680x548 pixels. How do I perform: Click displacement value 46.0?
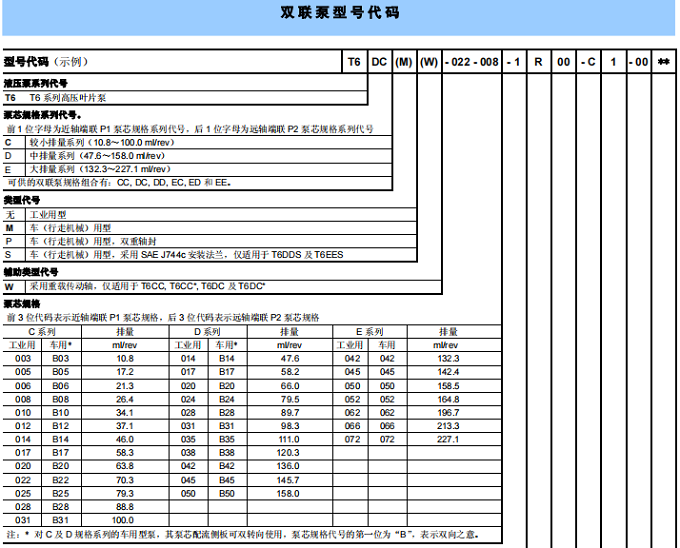tap(125, 439)
